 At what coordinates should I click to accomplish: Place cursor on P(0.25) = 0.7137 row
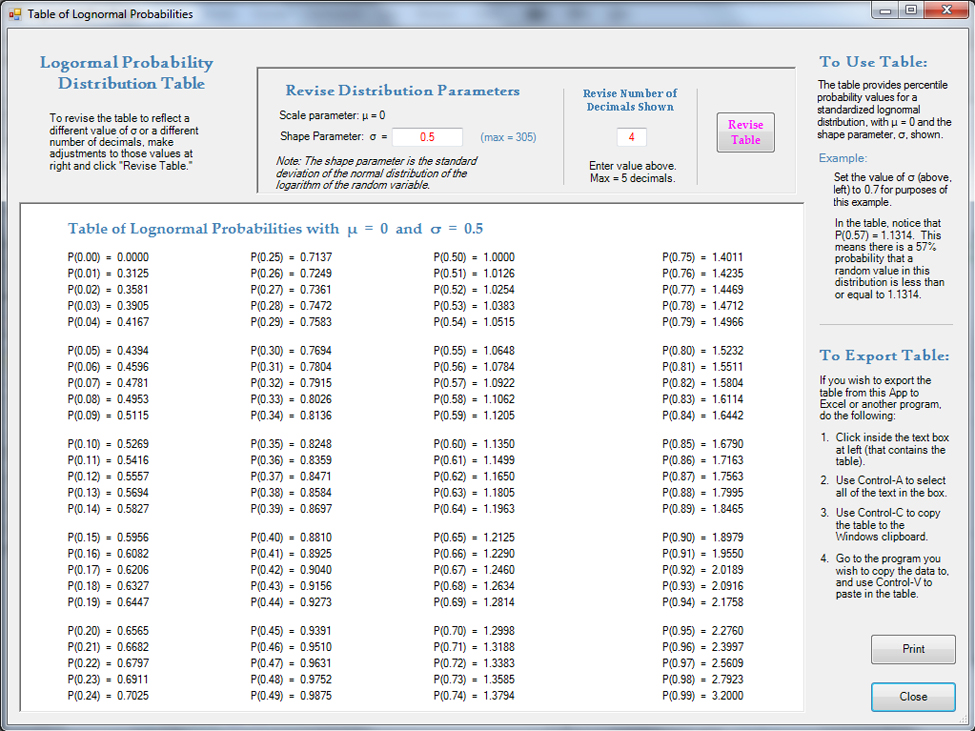coord(291,257)
